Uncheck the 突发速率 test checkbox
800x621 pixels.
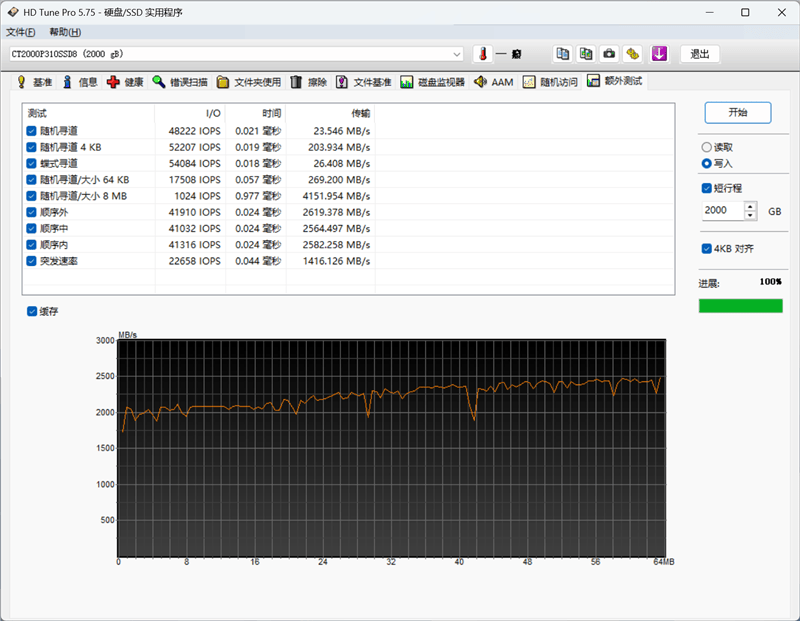[x=31, y=261]
